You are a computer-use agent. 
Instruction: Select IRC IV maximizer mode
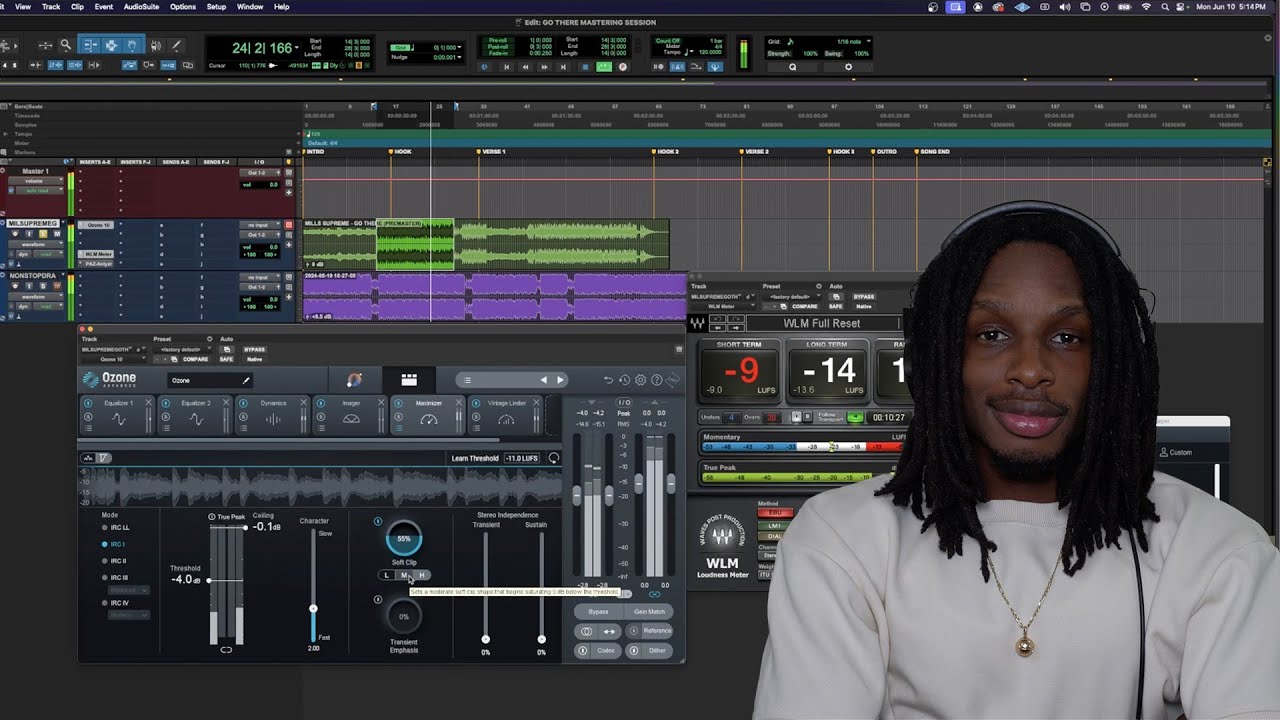click(x=116, y=603)
